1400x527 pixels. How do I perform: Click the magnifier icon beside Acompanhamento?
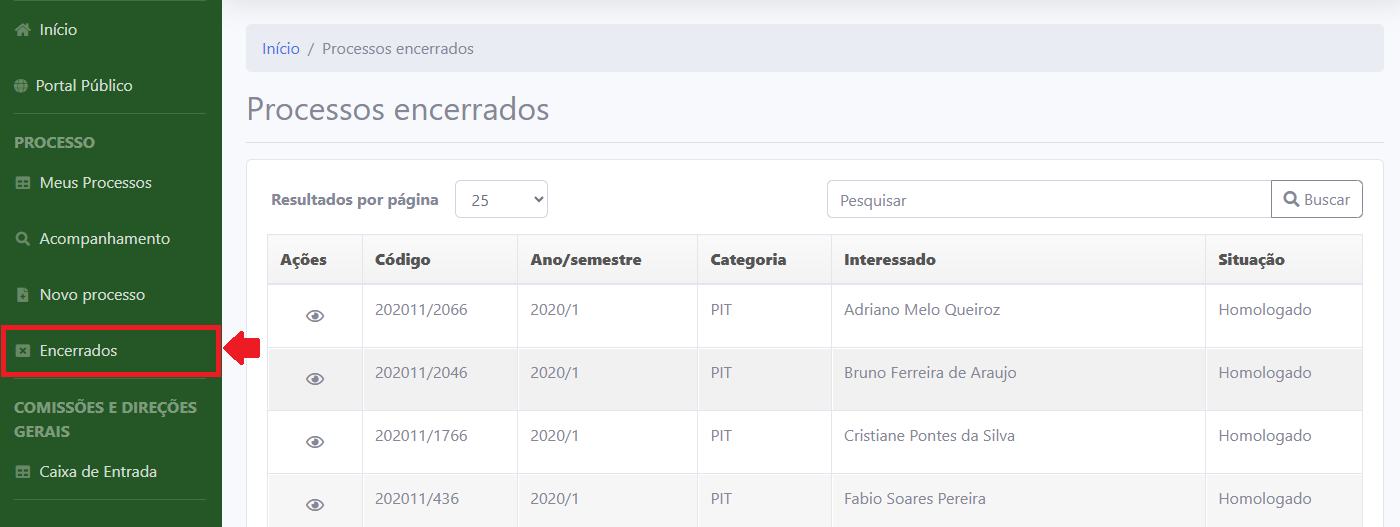(x=22, y=239)
